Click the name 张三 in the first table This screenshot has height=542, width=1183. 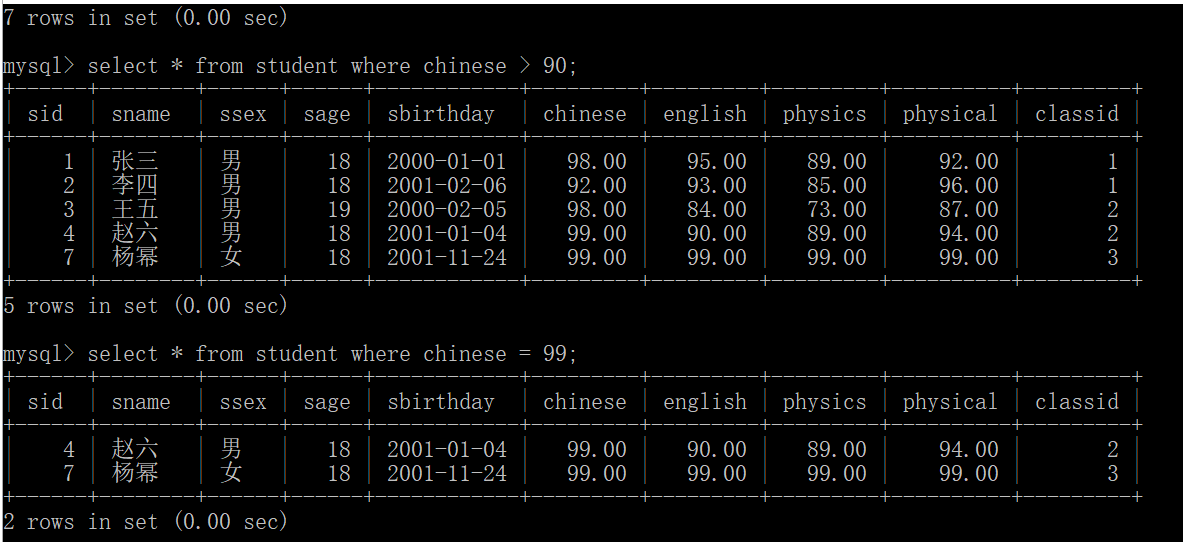(135, 162)
